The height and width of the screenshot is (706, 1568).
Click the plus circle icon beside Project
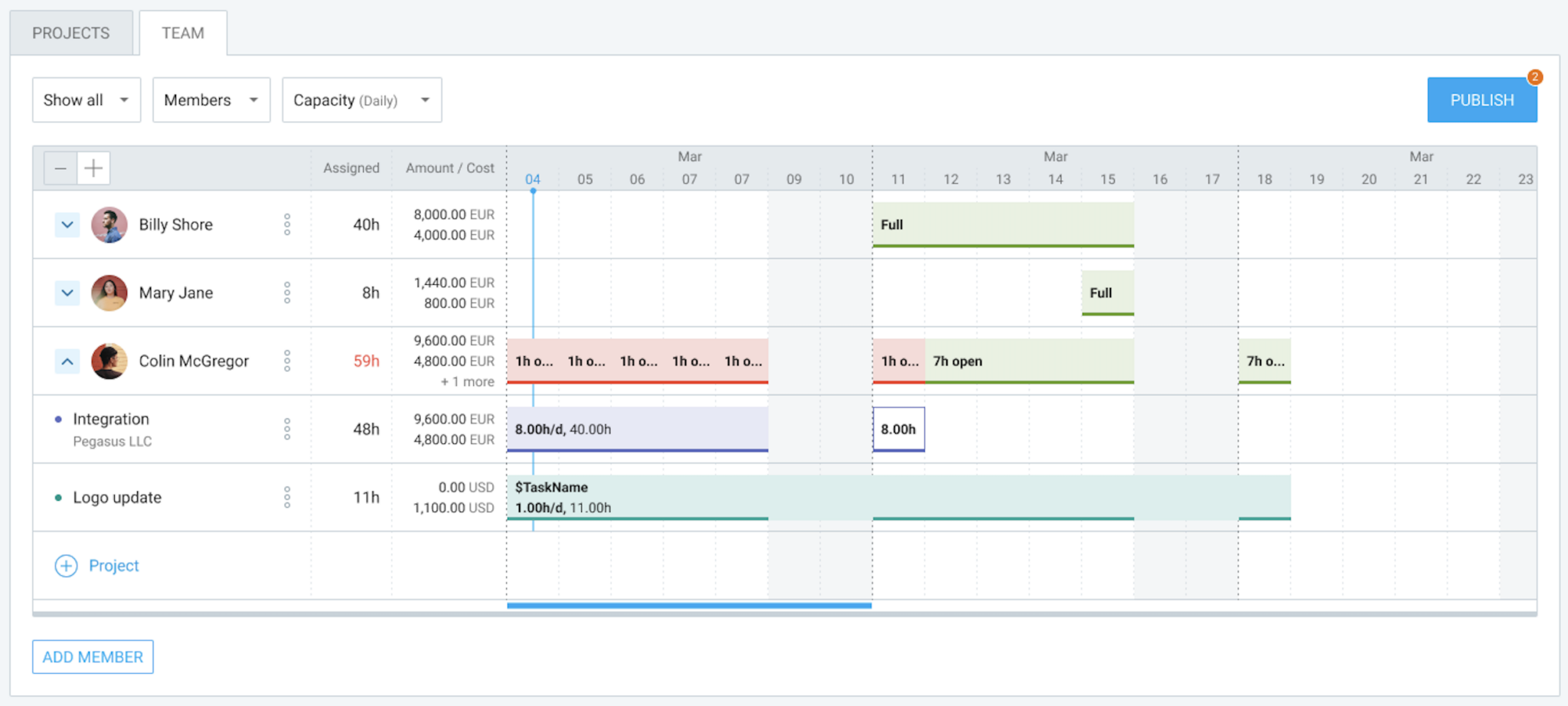point(66,565)
